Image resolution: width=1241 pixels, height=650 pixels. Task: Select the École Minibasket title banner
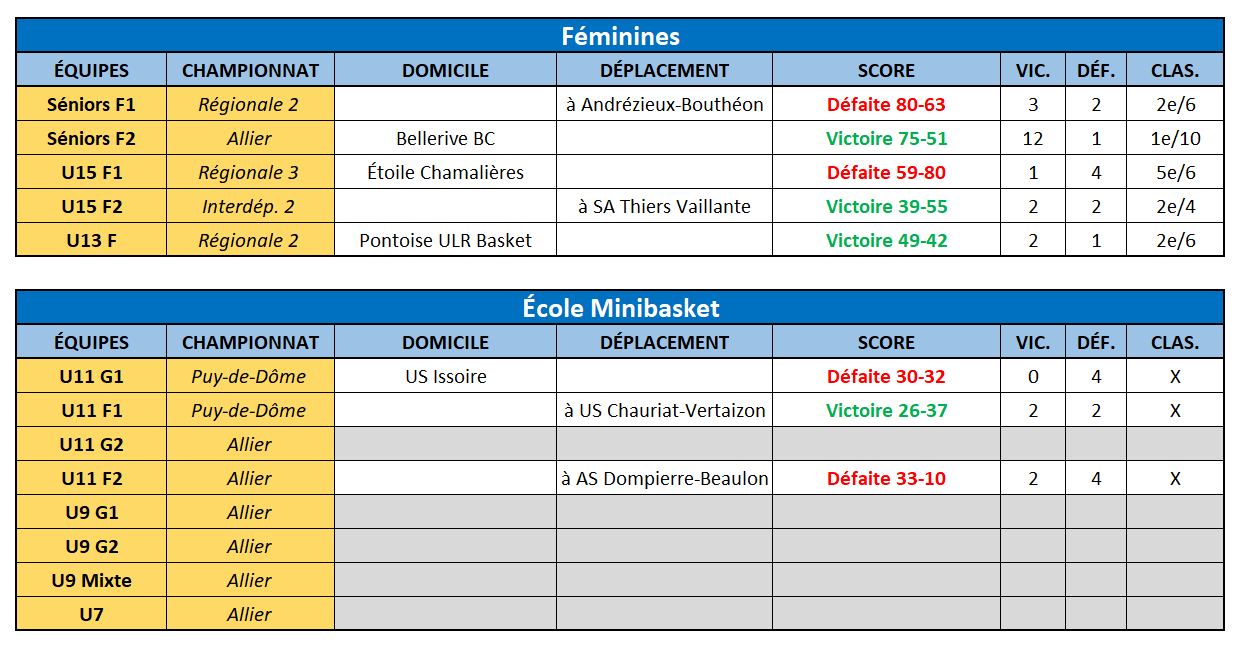coord(620,307)
